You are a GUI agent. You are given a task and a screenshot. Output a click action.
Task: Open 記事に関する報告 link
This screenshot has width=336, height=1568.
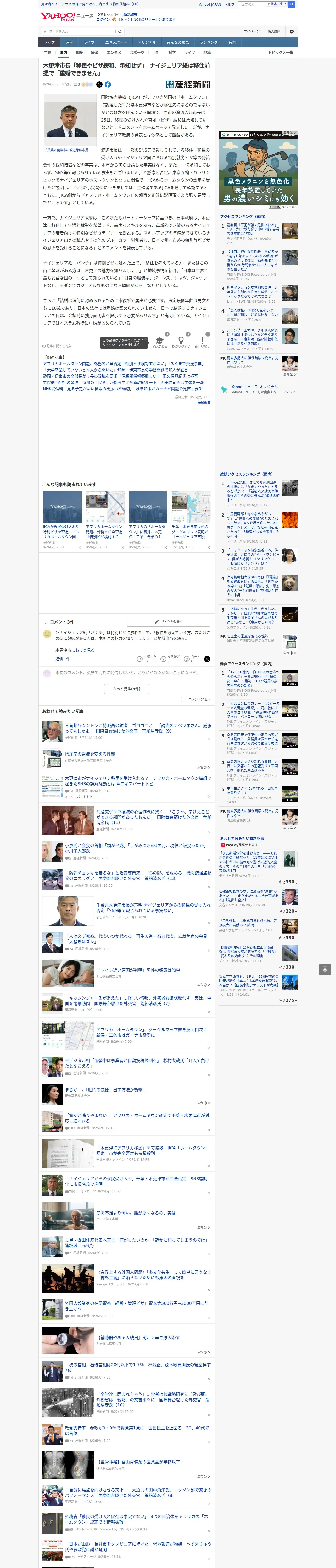coord(57,346)
